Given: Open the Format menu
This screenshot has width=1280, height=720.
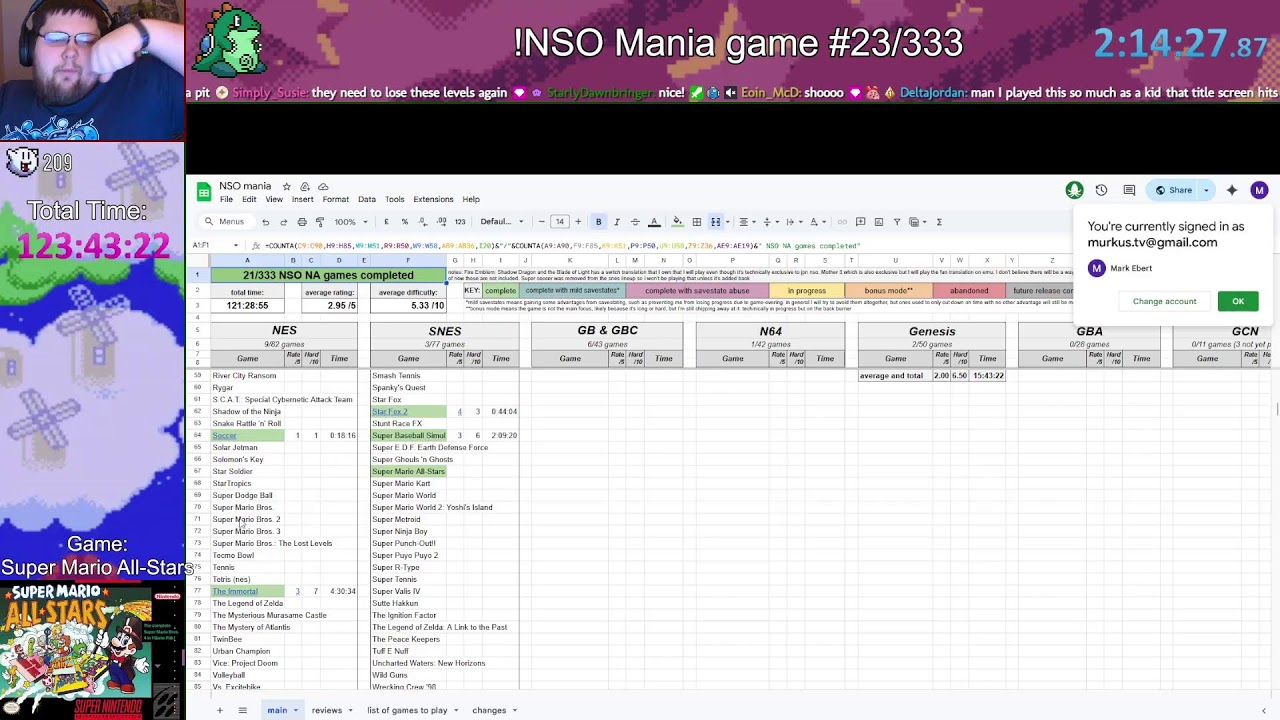Looking at the screenshot, I should 335,199.
